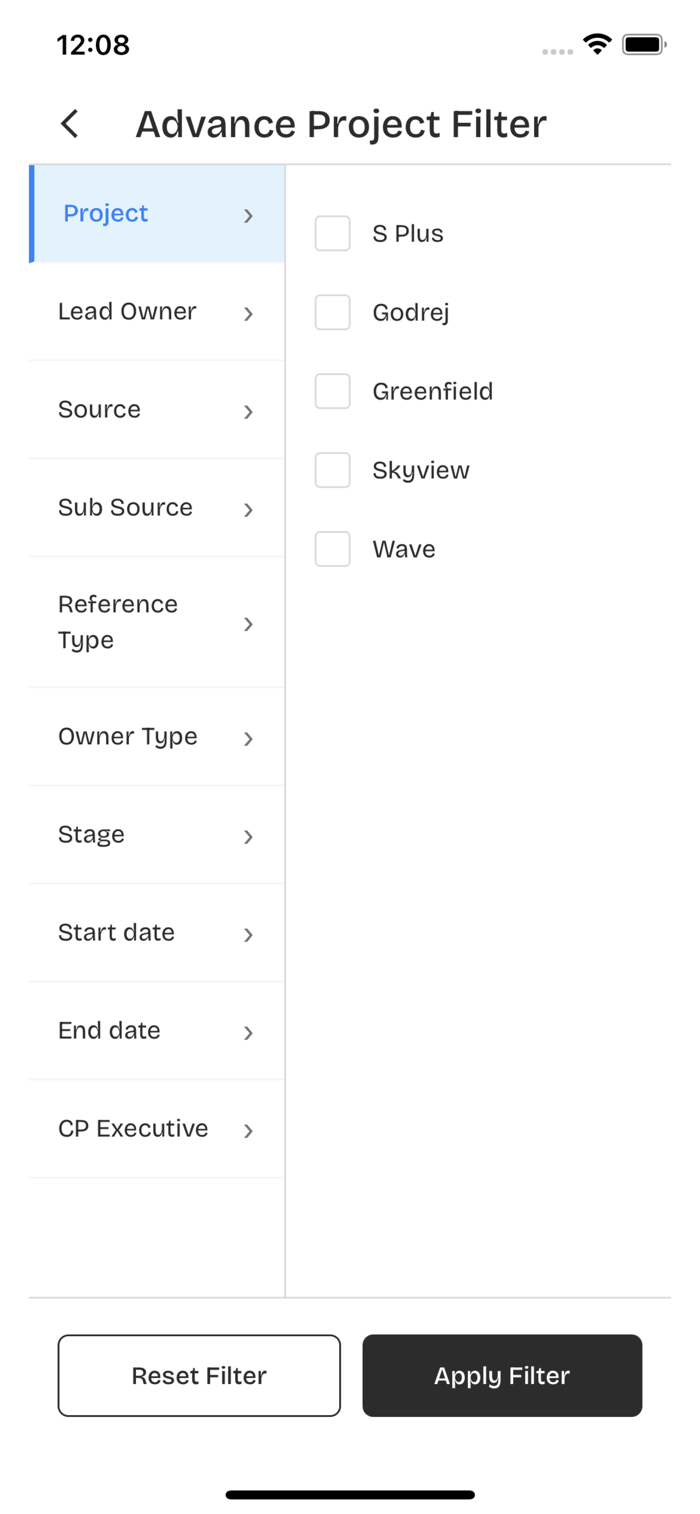This screenshot has height=1514, width=700.
Task: Click the chevron beside Stage
Action: (x=248, y=837)
